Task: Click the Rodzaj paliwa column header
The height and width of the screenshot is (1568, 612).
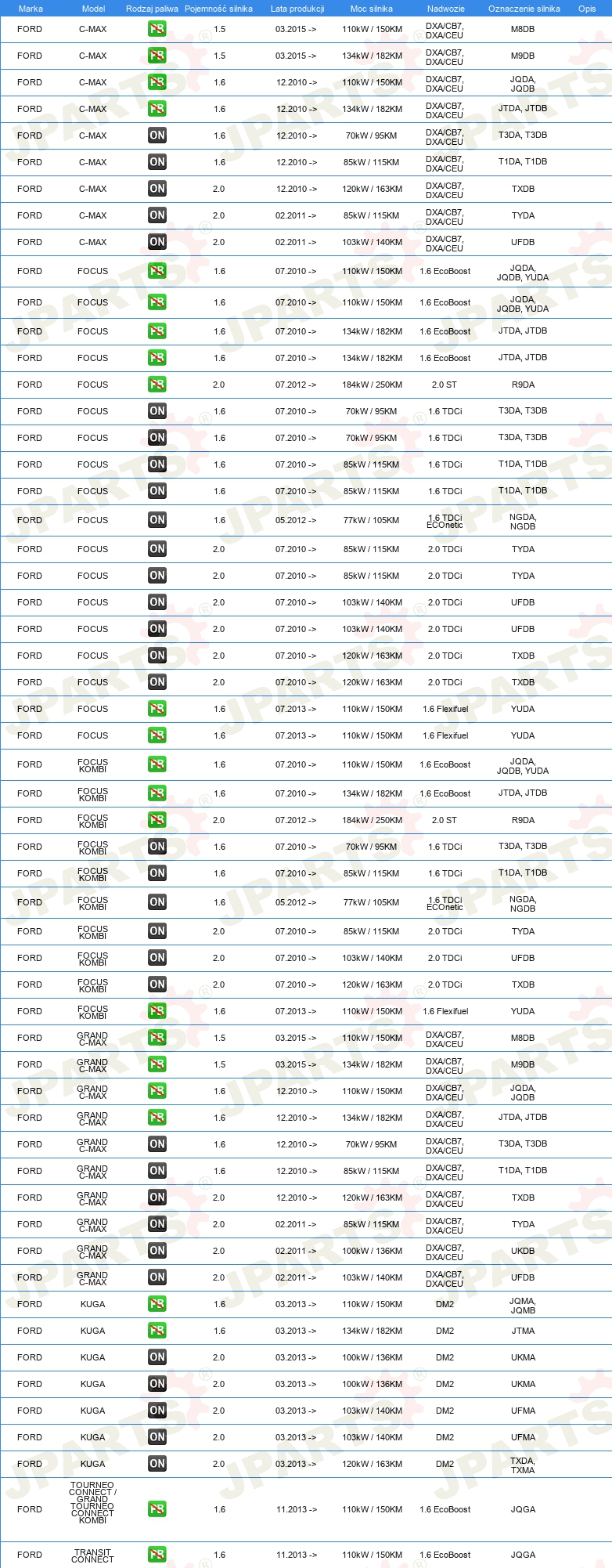Action: tap(152, 9)
